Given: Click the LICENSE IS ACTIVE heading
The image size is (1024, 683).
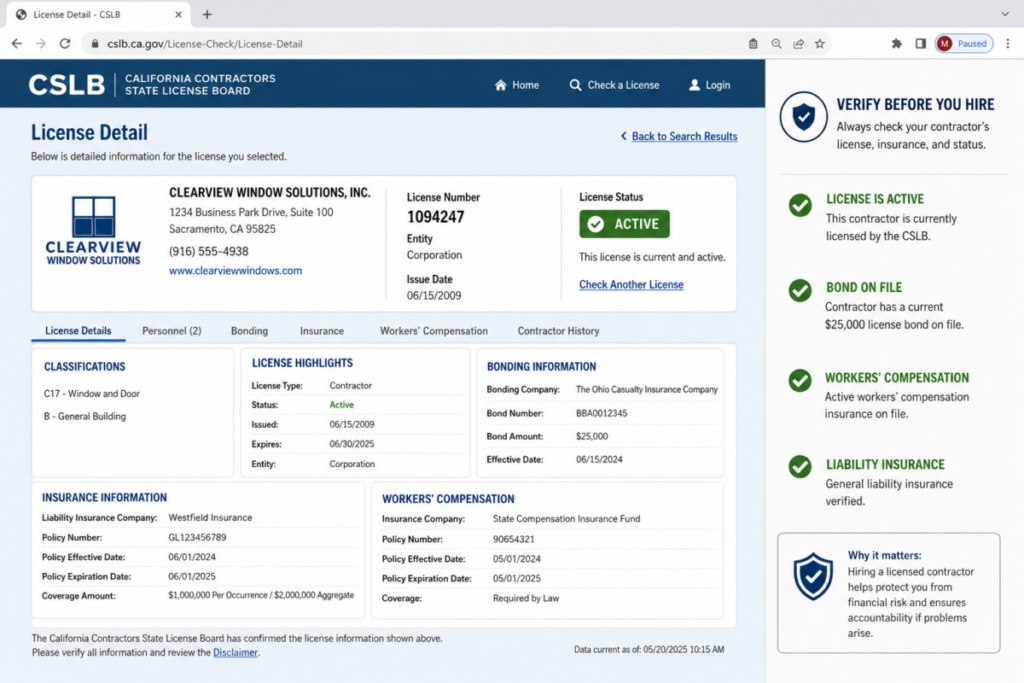Looking at the screenshot, I should [875, 199].
